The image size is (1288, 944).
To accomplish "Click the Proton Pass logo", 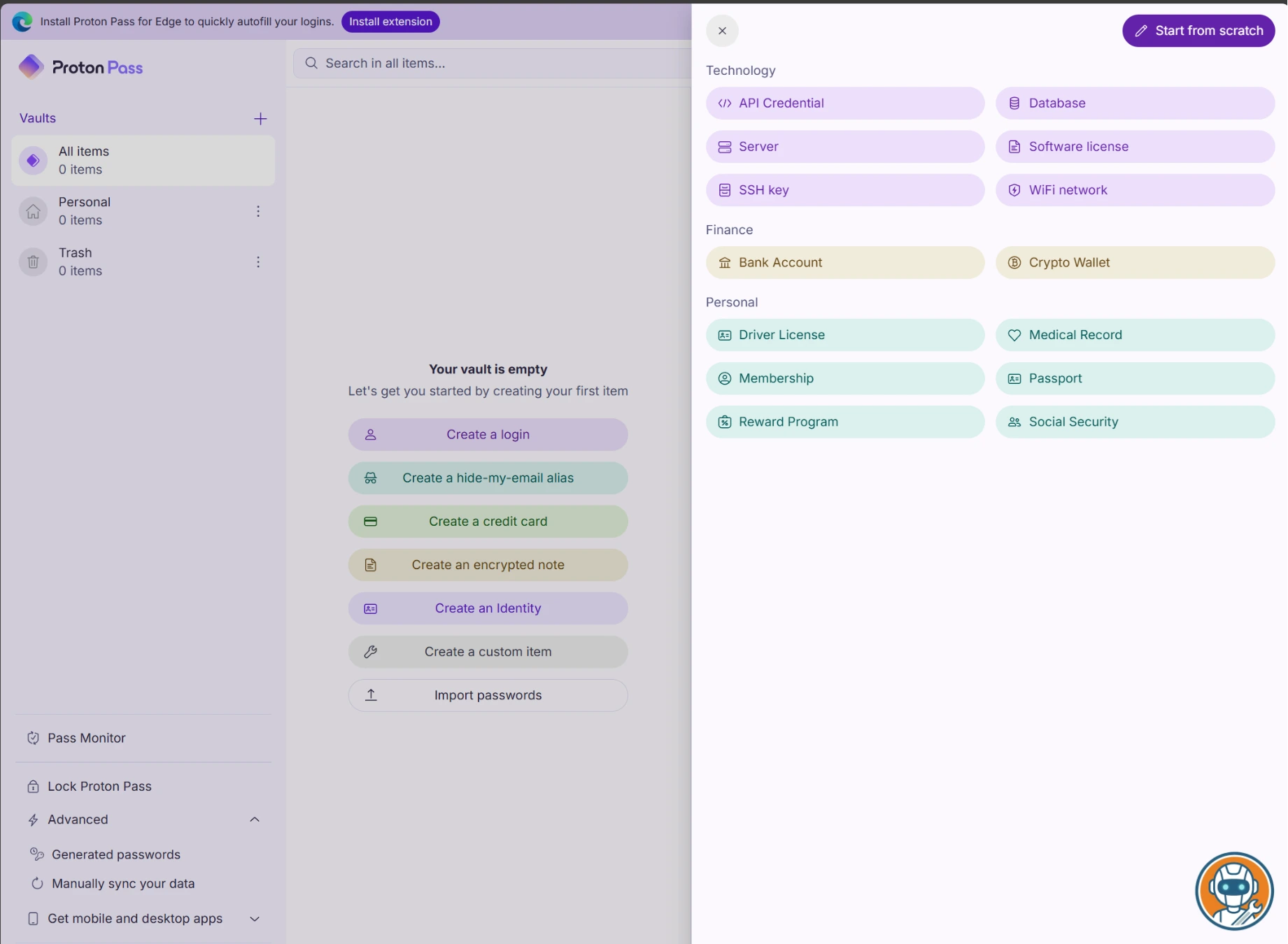I will click(x=80, y=67).
